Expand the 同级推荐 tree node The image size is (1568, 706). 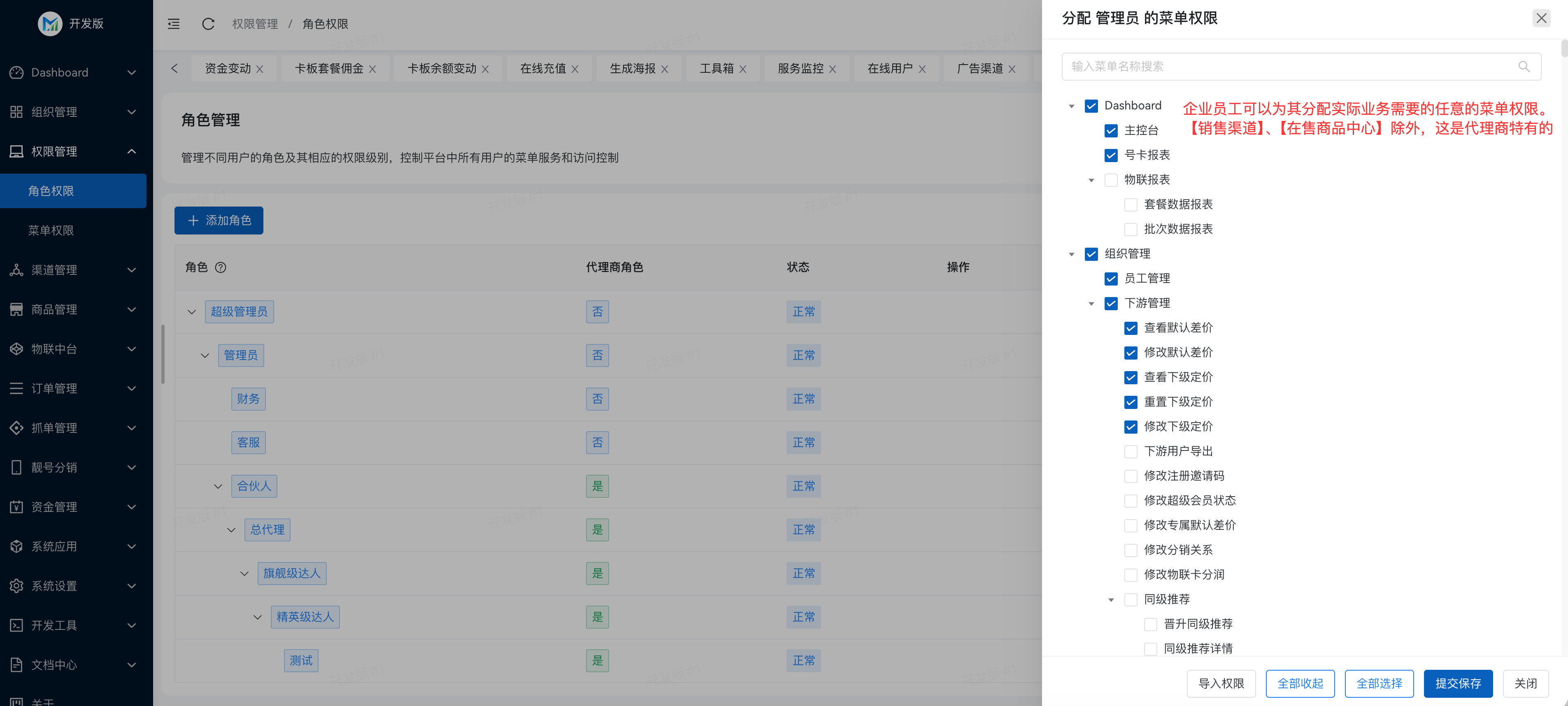pyautogui.click(x=1111, y=599)
